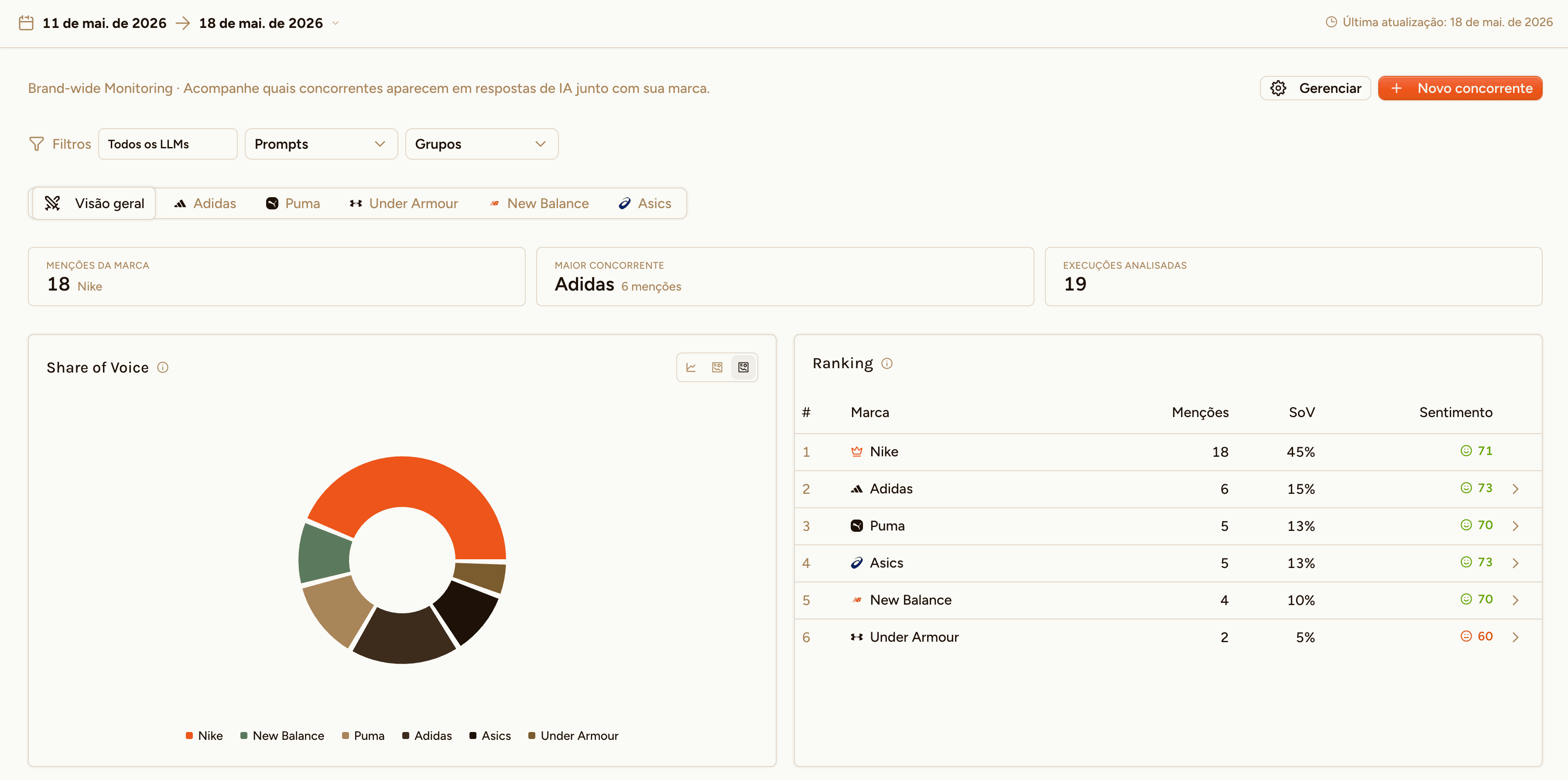Click the Novo concorrente button
Screen dimensions: 1568x780
click(x=1460, y=88)
